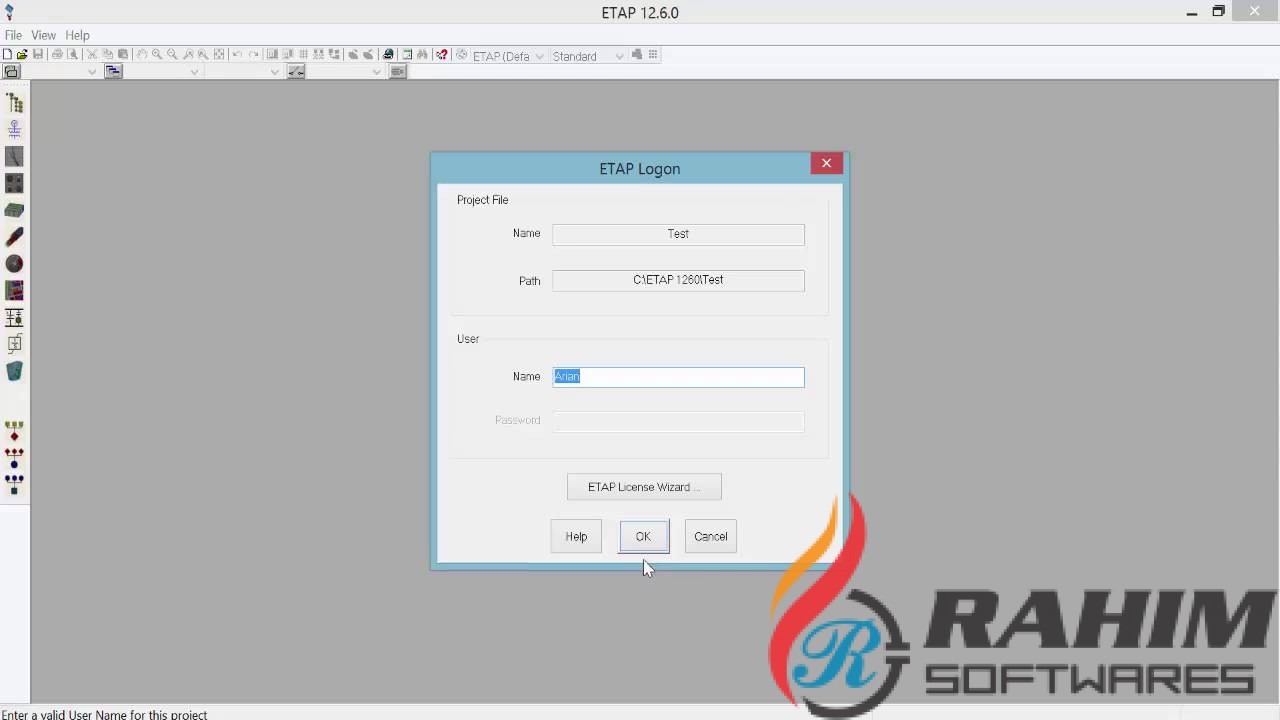Screen dimensions: 1280x720
Task: Click the Undo arrow icon
Action: 236,55
